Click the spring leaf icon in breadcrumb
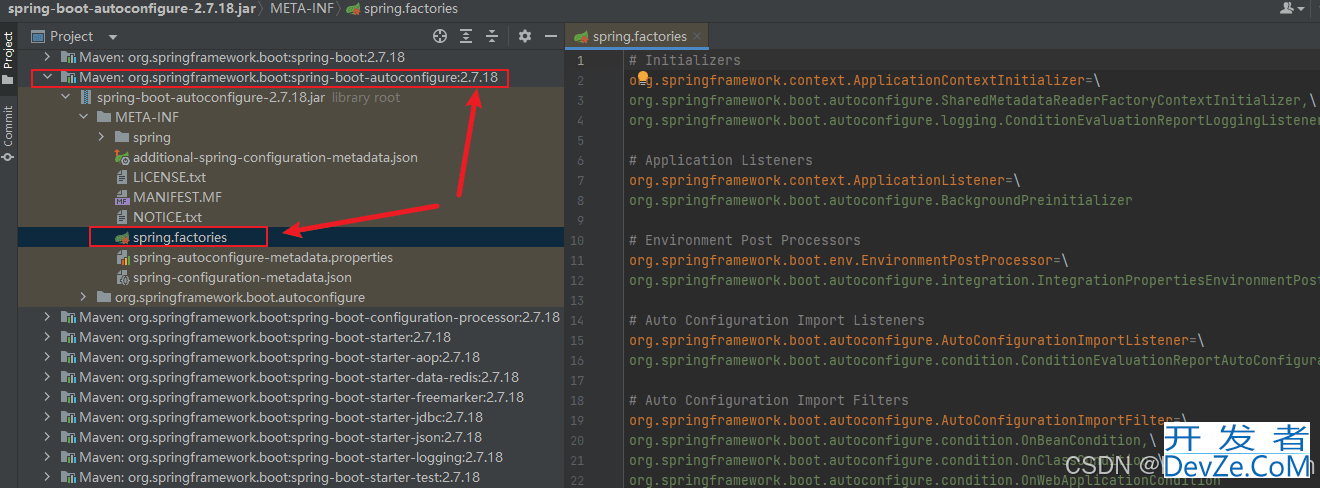The image size is (1320, 488). pos(353,8)
